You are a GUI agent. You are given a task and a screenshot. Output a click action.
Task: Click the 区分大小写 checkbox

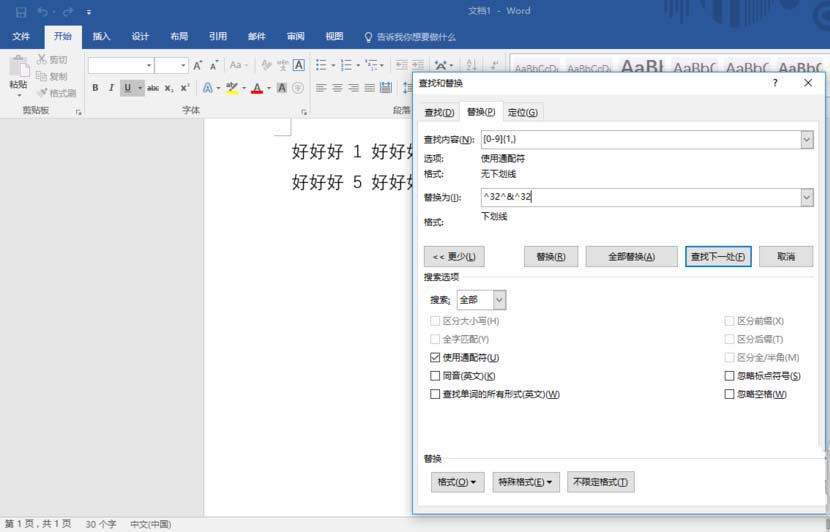(435, 321)
